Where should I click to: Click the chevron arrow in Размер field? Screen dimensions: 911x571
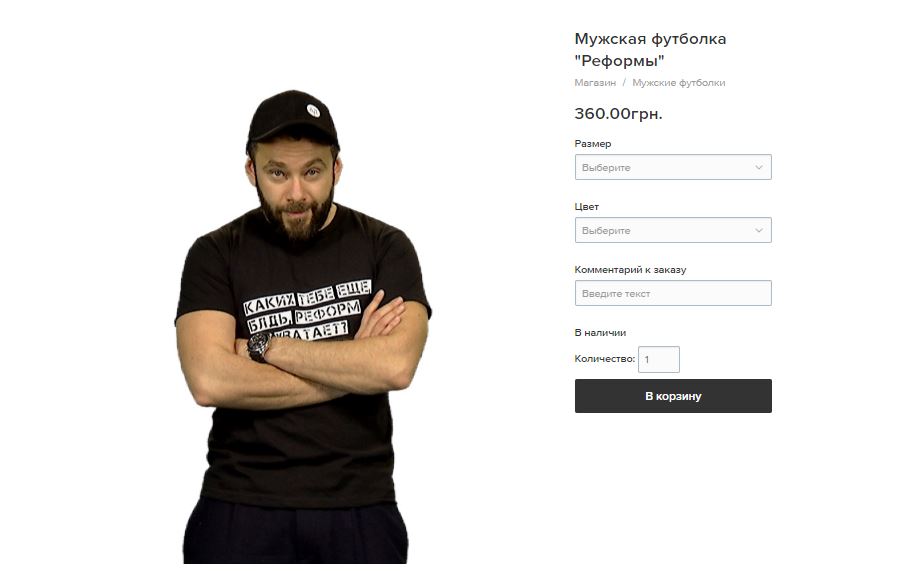coord(758,167)
